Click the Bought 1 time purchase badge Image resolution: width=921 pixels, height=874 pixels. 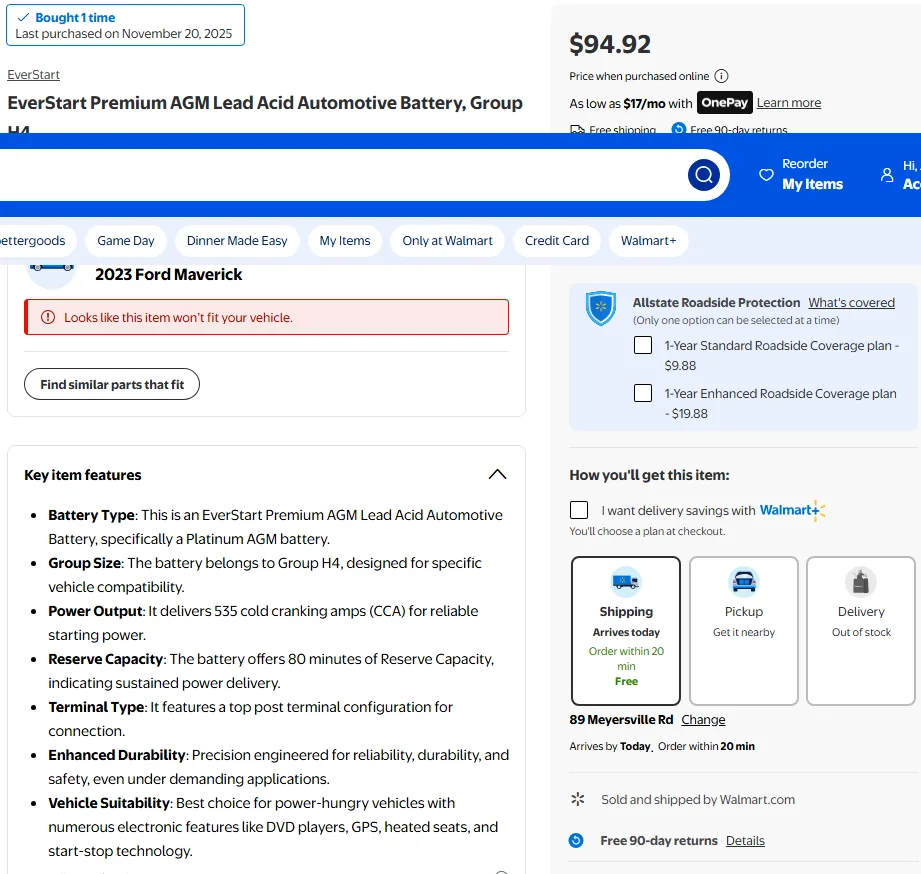click(125, 25)
